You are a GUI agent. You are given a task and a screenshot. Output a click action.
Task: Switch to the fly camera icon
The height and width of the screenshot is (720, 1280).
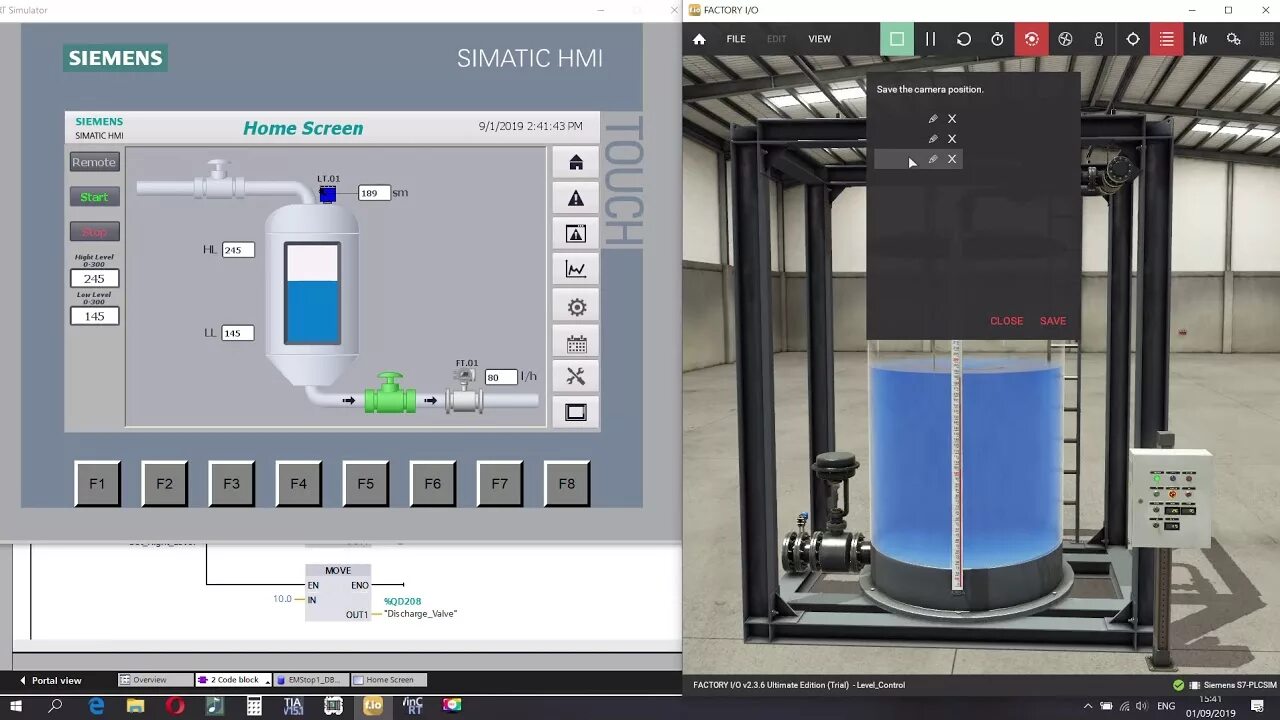point(1065,39)
